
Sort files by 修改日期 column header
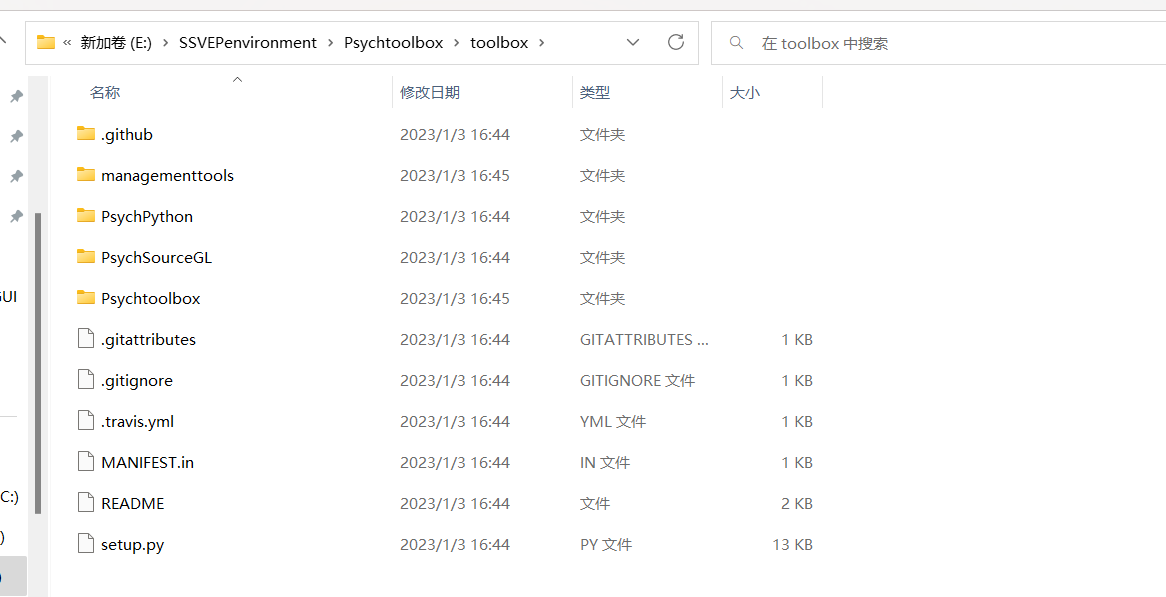429,91
